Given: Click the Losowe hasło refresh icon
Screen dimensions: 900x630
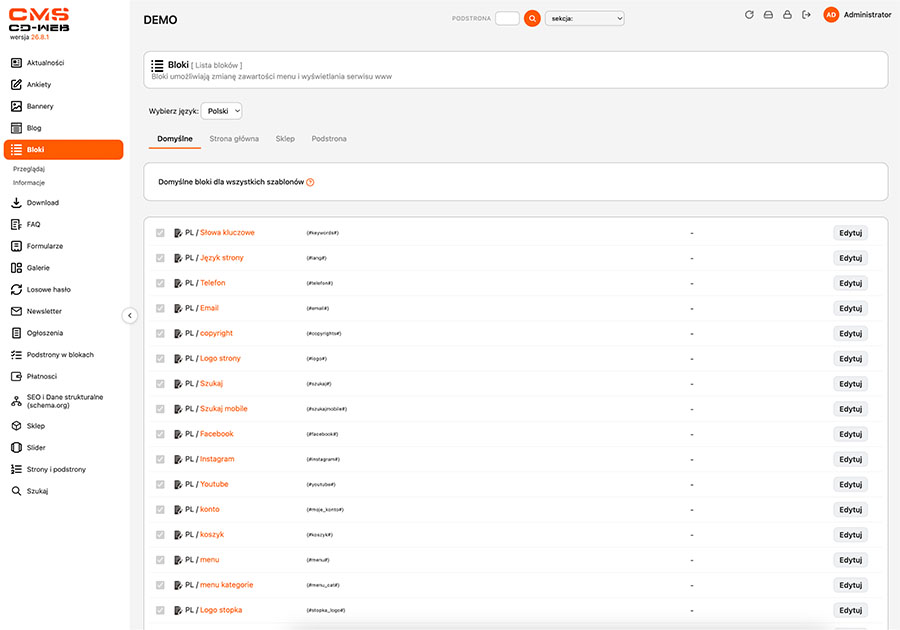Looking at the screenshot, I should tap(17, 290).
